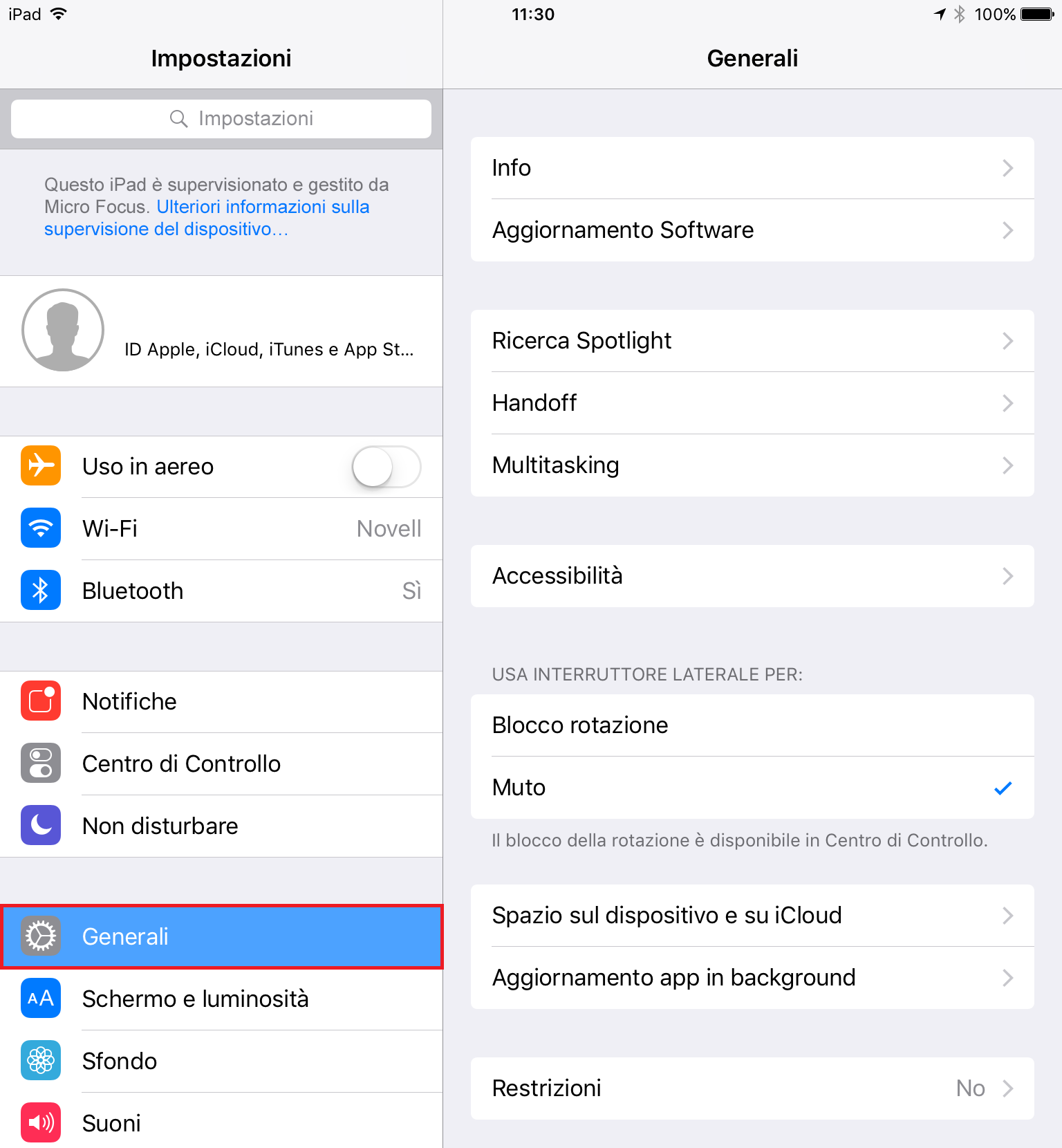Tap the Sfondo flower icon

click(41, 1061)
